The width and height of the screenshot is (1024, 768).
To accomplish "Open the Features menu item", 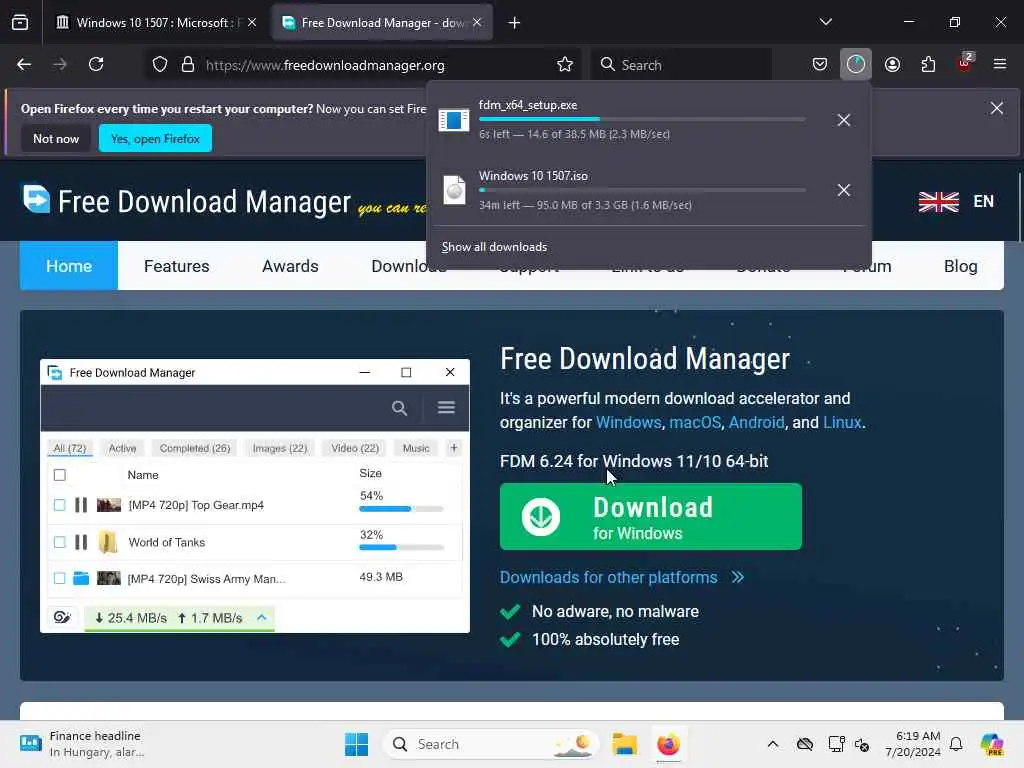I will pyautogui.click(x=176, y=266).
